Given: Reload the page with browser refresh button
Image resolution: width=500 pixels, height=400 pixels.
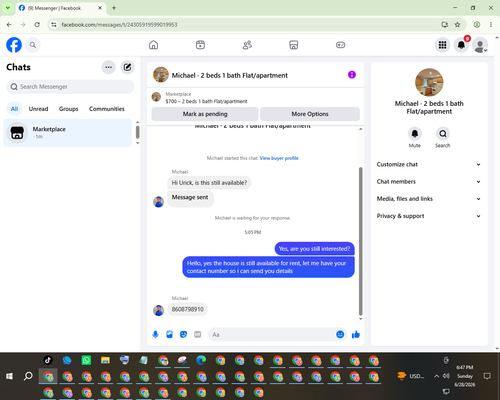Looking at the screenshot, I should 37,25.
